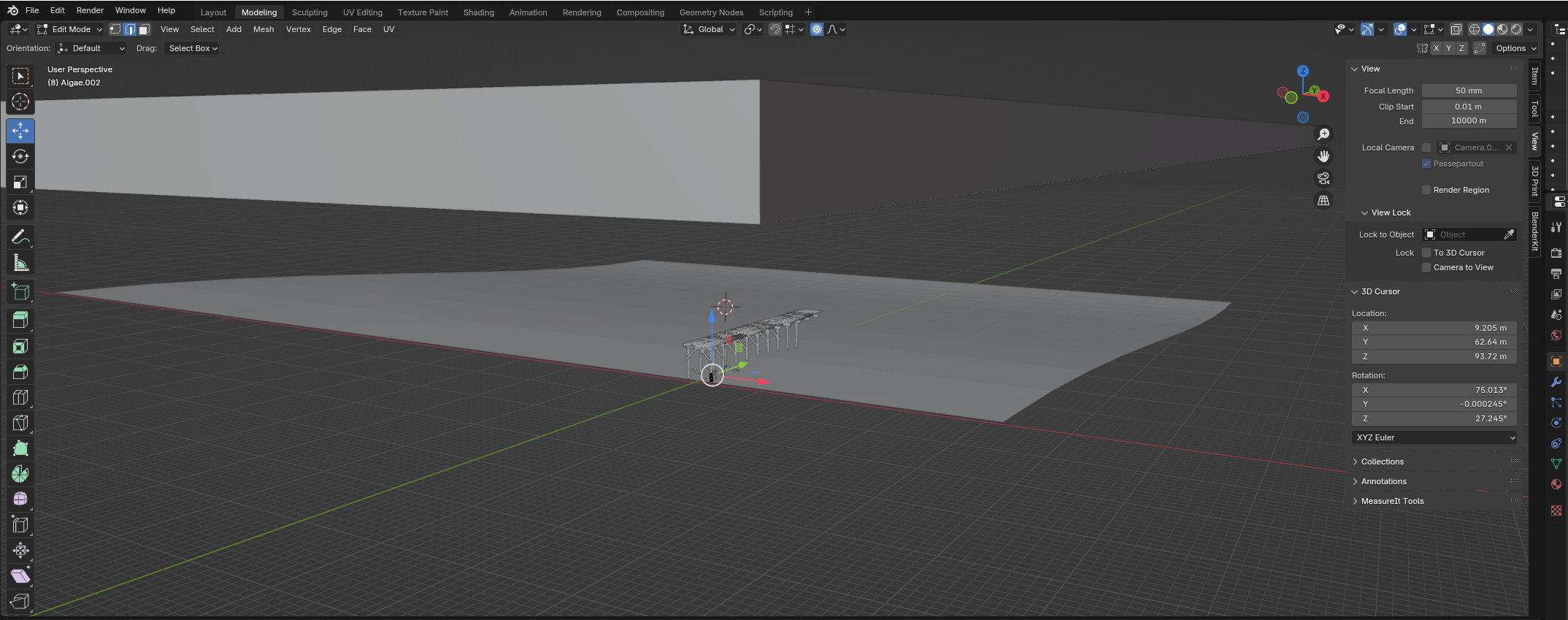Collapse the 3D Cursor panel
Viewport: 1568px width, 620px height.
coord(1380,291)
